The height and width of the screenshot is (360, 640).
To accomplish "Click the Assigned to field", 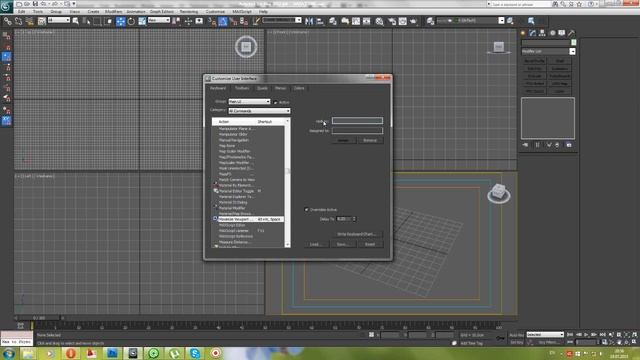I will 357,131.
